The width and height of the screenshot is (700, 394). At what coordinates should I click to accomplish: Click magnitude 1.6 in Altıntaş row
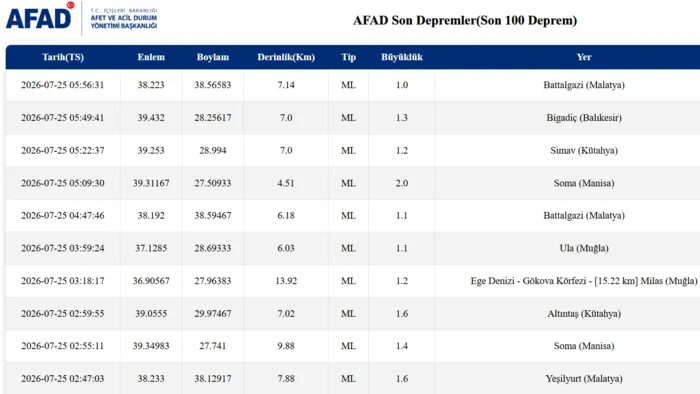[x=402, y=314]
